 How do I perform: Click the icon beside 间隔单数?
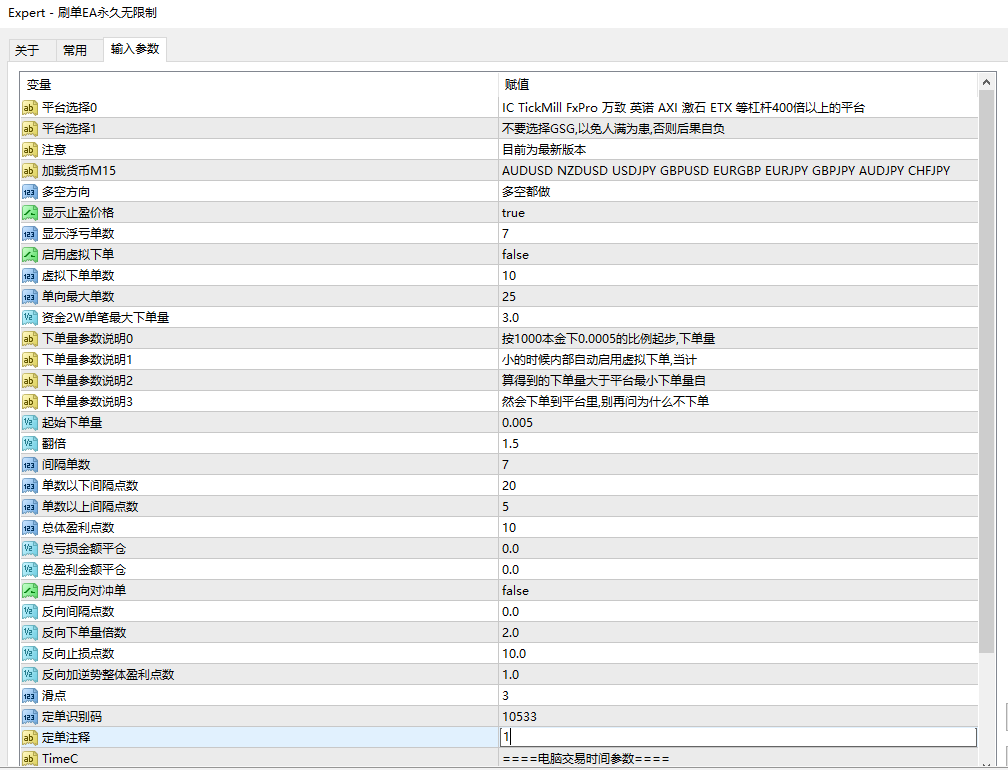30,465
